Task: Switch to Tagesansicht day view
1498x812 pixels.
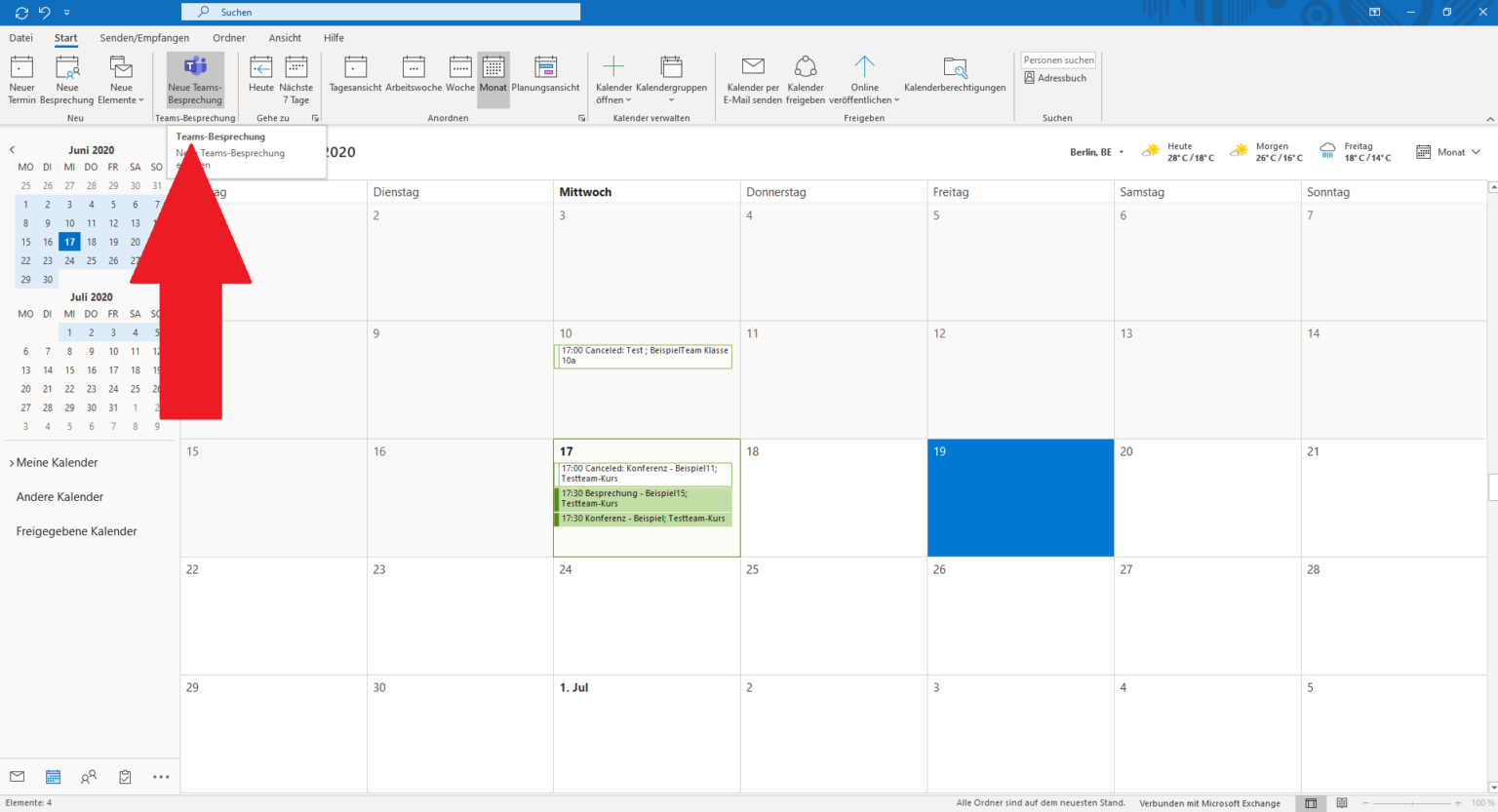Action: [355, 76]
